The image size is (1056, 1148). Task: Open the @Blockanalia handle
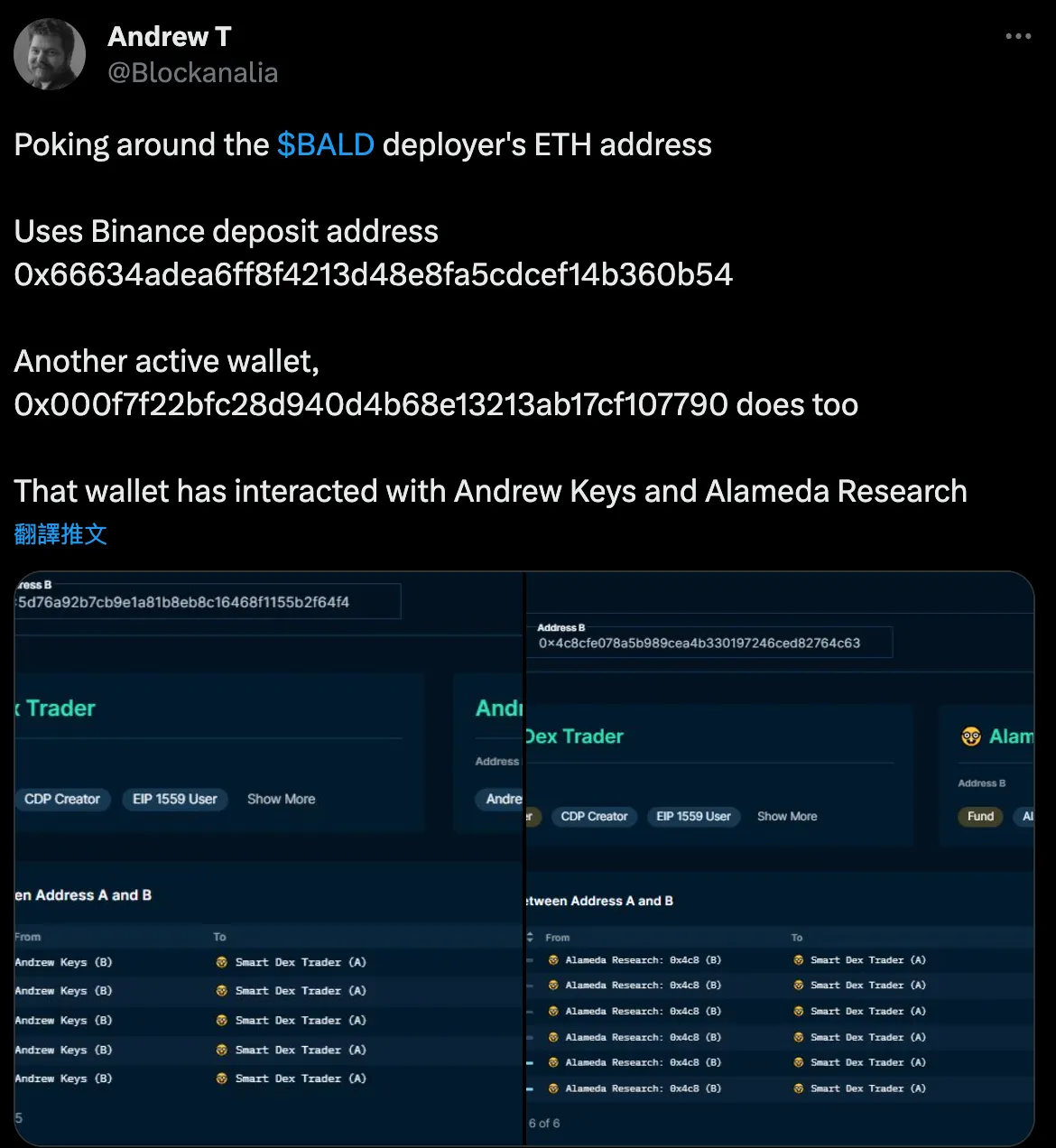pyautogui.click(x=192, y=72)
